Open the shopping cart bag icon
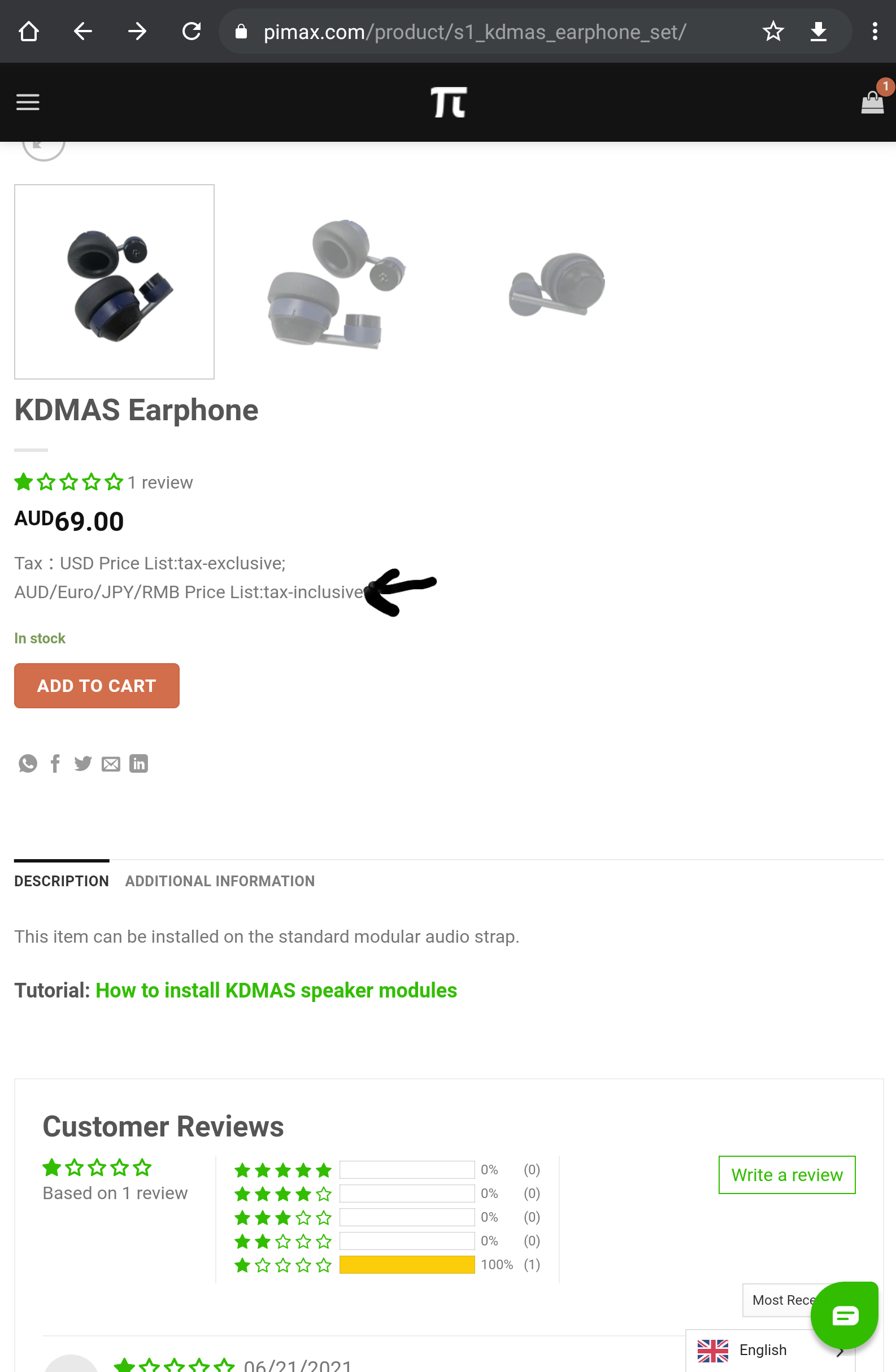 pyautogui.click(x=872, y=103)
